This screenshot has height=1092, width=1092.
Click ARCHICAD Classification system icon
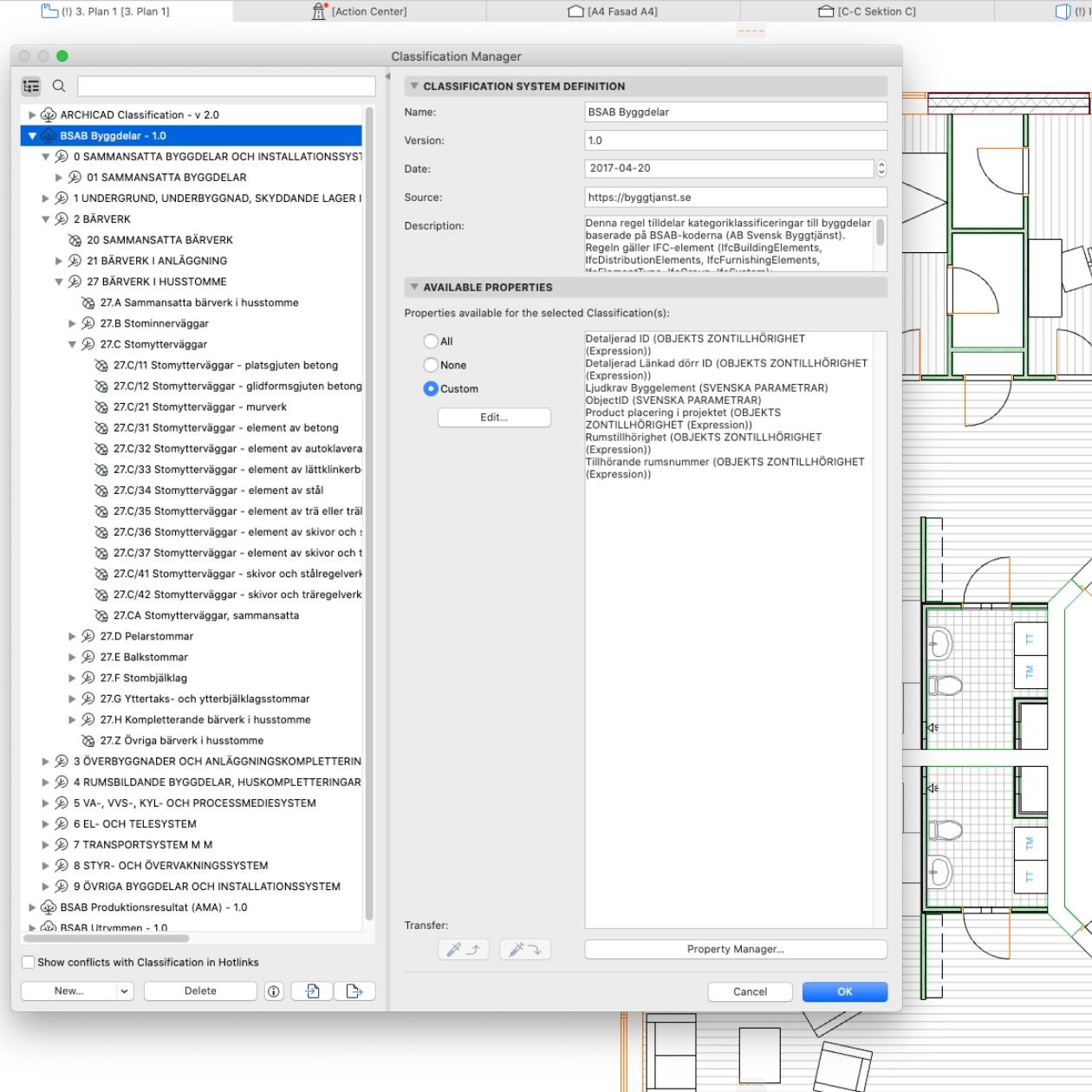(49, 114)
